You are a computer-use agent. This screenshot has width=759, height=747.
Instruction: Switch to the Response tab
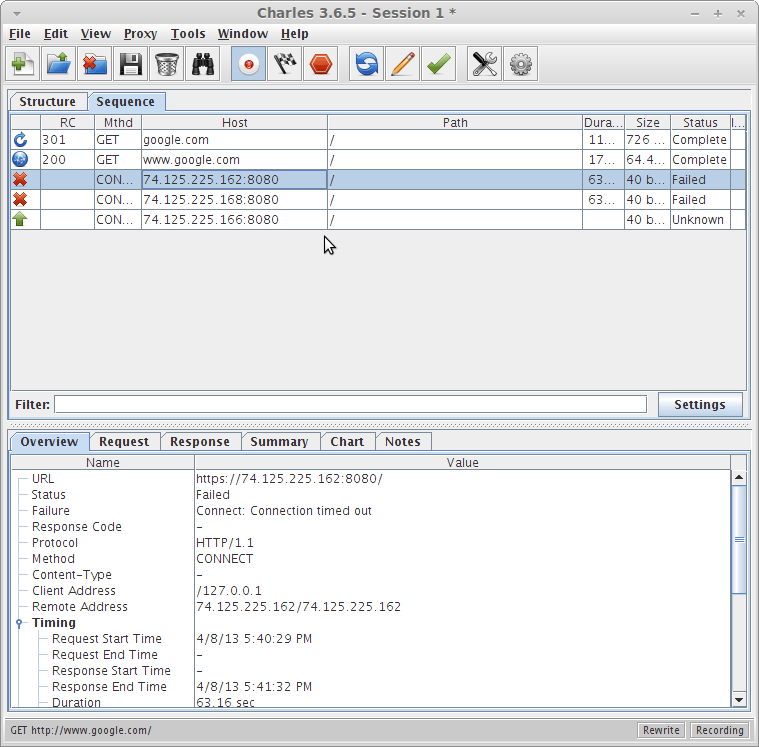(x=200, y=442)
